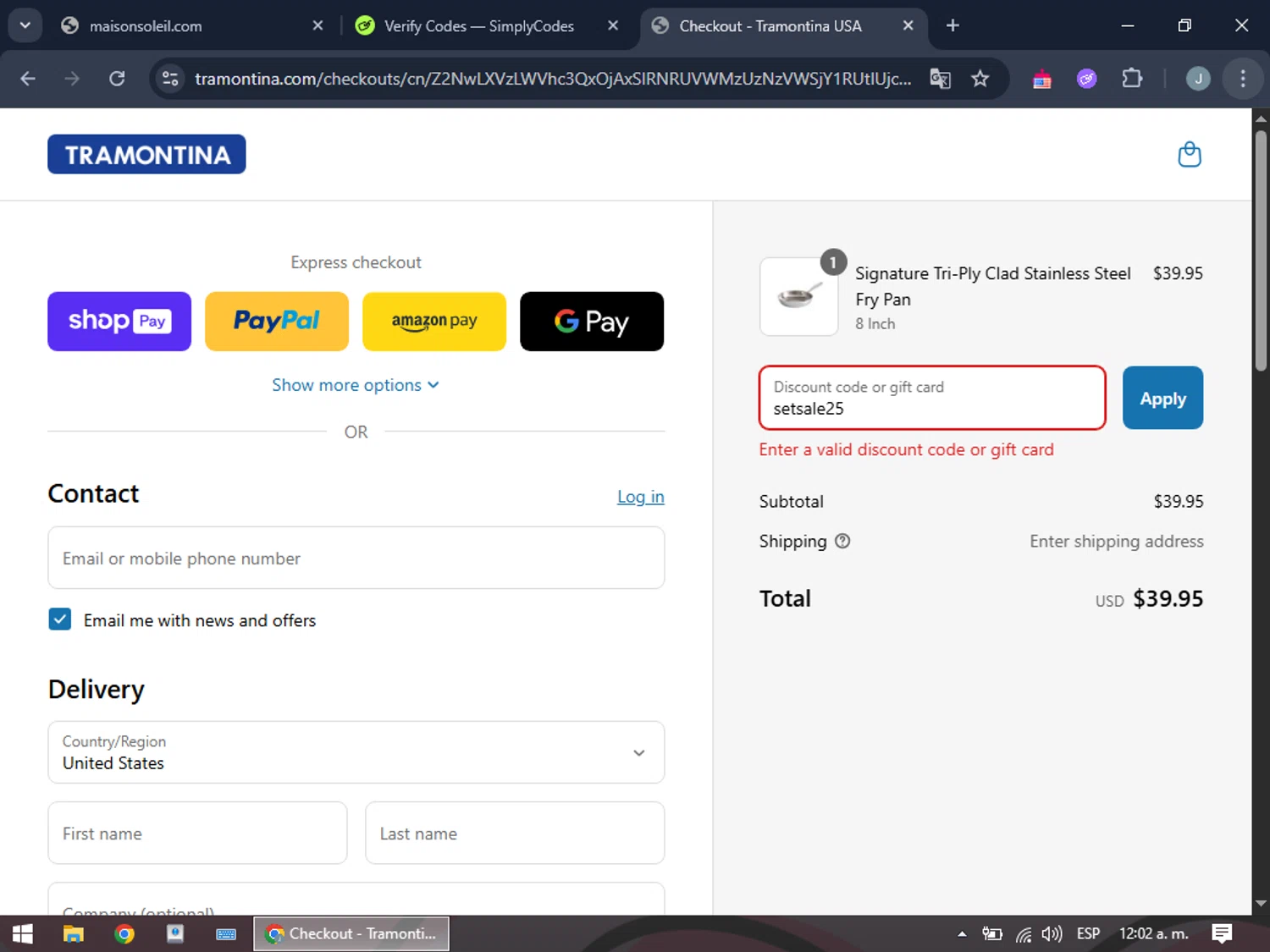Open the browser extensions puzzle icon
Image resolution: width=1270 pixels, height=952 pixels.
coord(1132,79)
